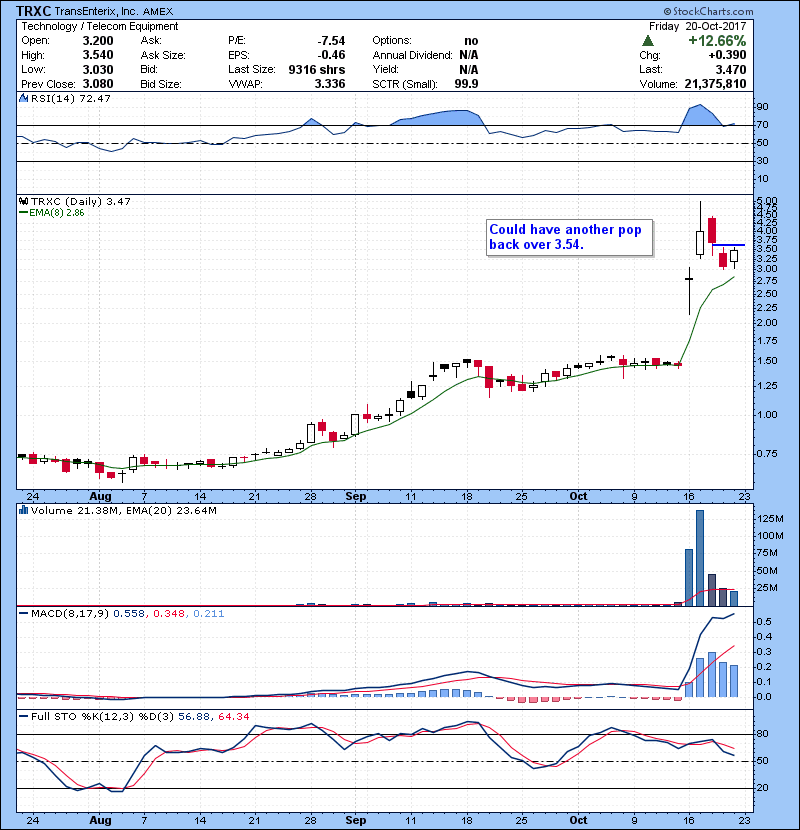Click the date Friday 20-Oct-2017
The width and height of the screenshot is (800, 830).
(x=697, y=26)
